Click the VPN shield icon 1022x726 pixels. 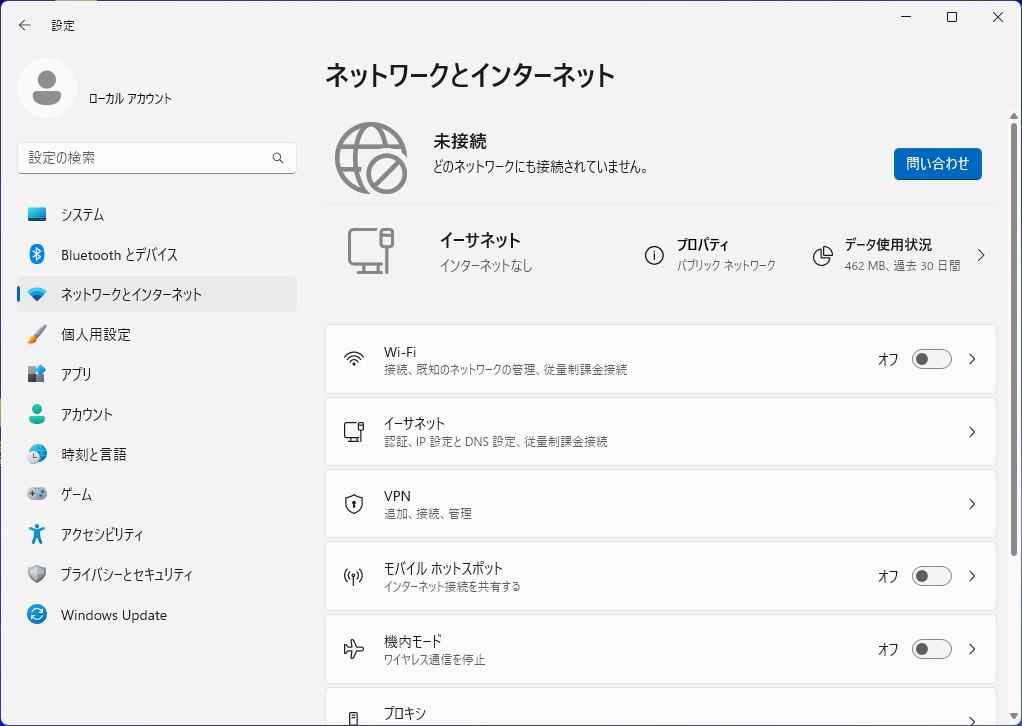[x=354, y=504]
